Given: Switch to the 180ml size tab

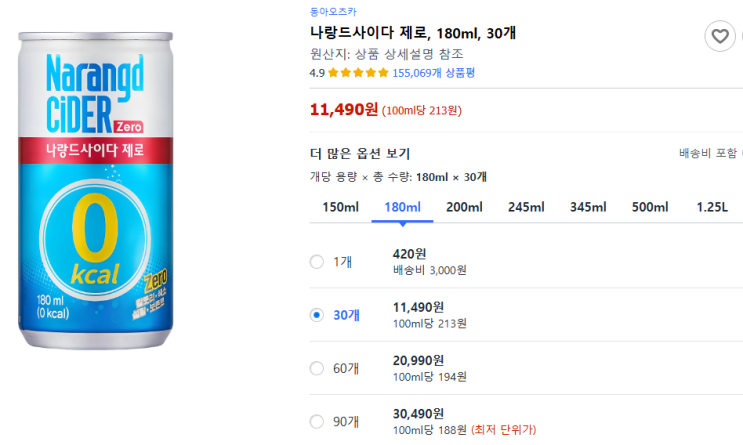Looking at the screenshot, I should (x=402, y=207).
